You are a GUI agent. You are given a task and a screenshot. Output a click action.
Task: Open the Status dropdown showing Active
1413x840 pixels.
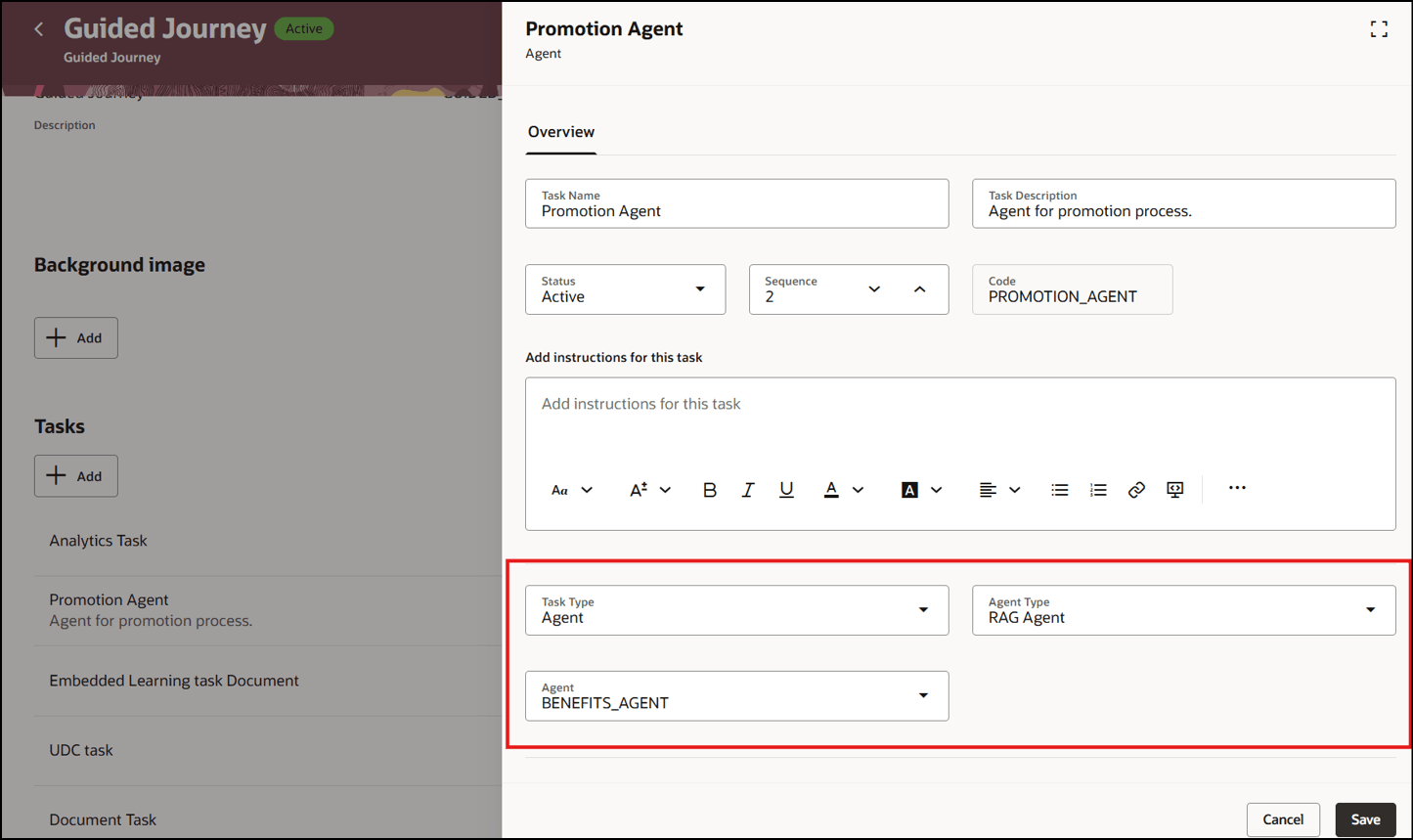click(701, 289)
